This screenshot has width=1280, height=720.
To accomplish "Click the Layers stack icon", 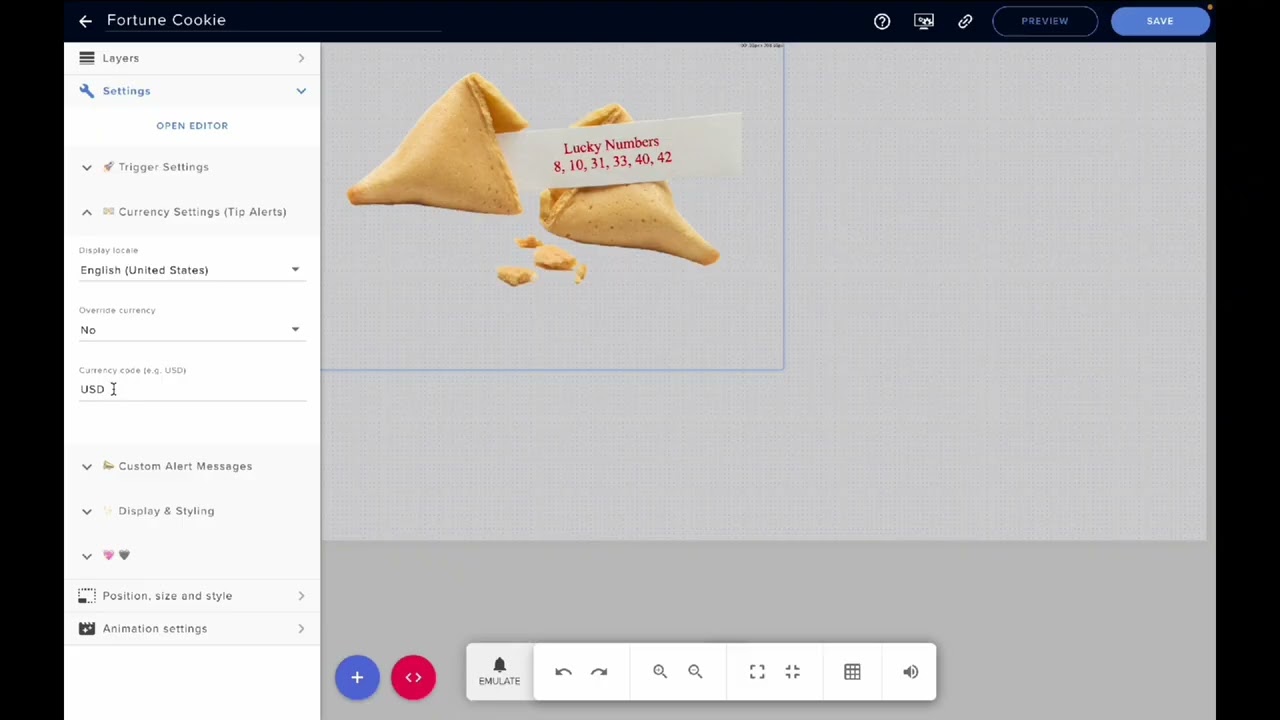I will (87, 58).
